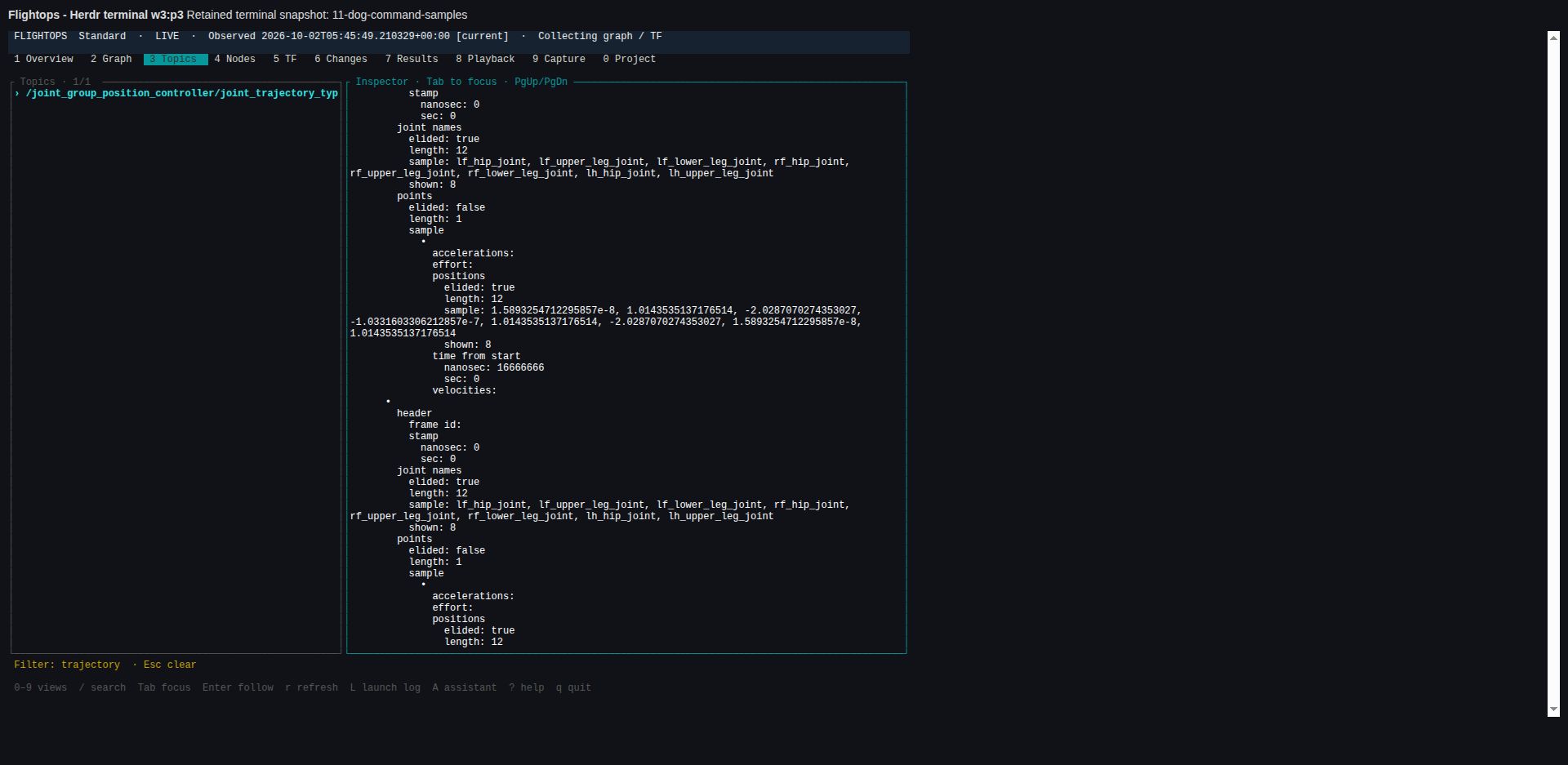Click the frame id: line
Image resolution: width=1568 pixels, height=765 pixels.
pos(435,425)
